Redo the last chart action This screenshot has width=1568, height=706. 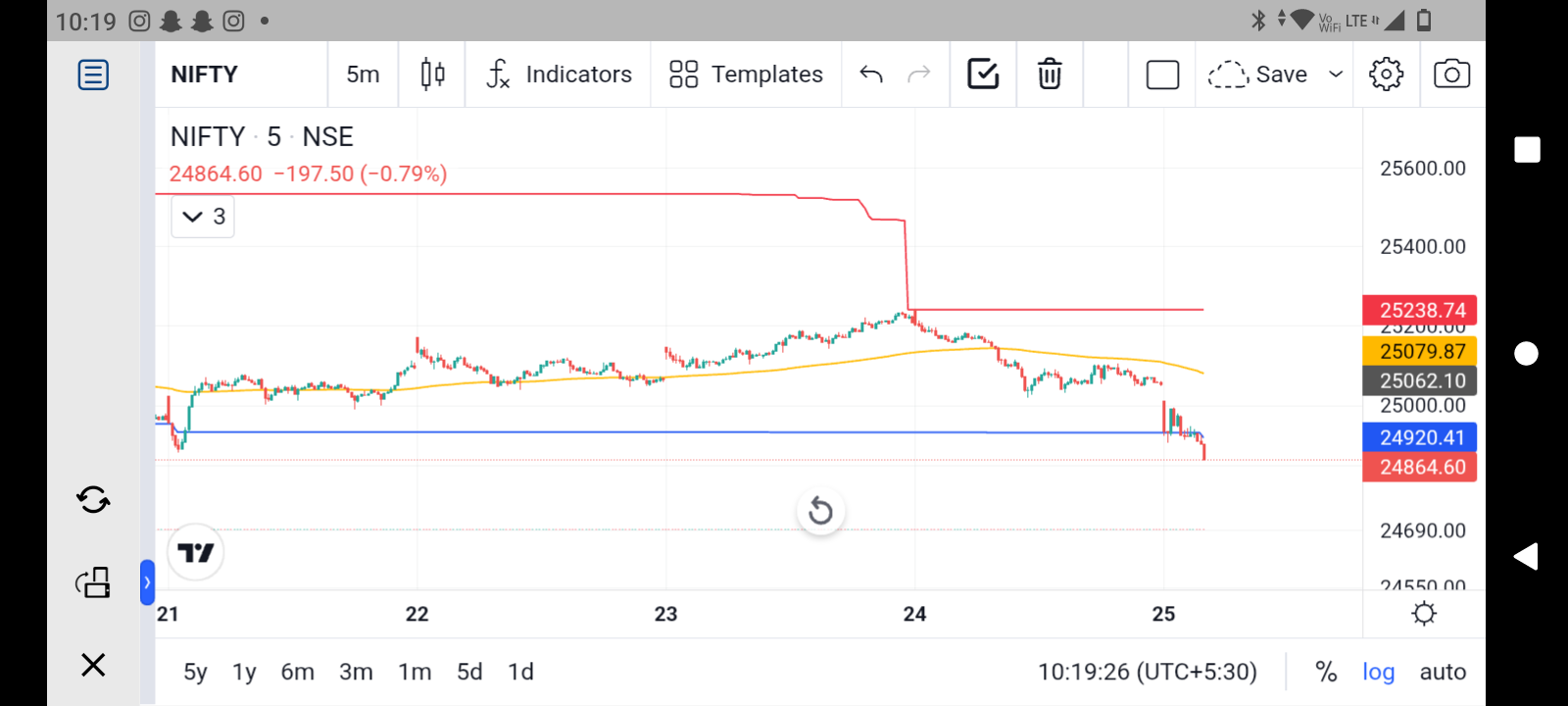918,75
